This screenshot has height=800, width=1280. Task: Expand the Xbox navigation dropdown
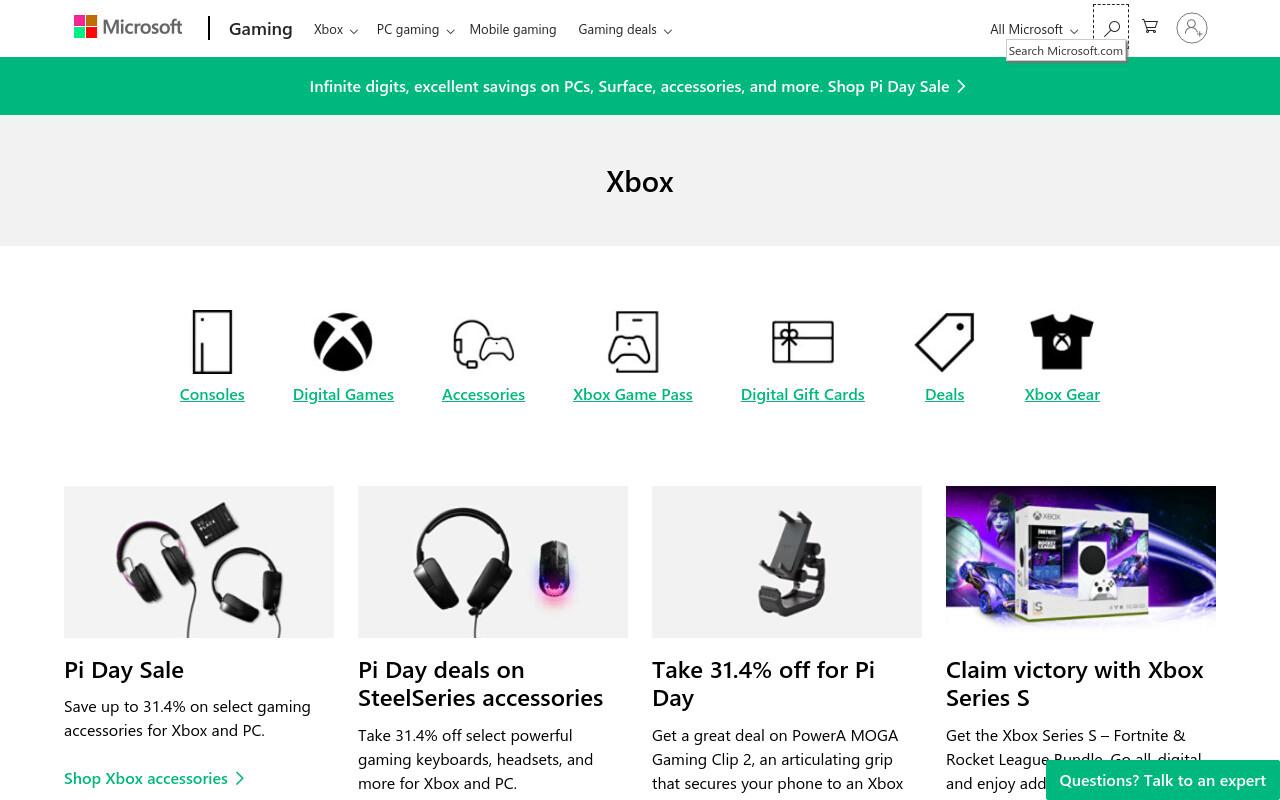tap(335, 29)
